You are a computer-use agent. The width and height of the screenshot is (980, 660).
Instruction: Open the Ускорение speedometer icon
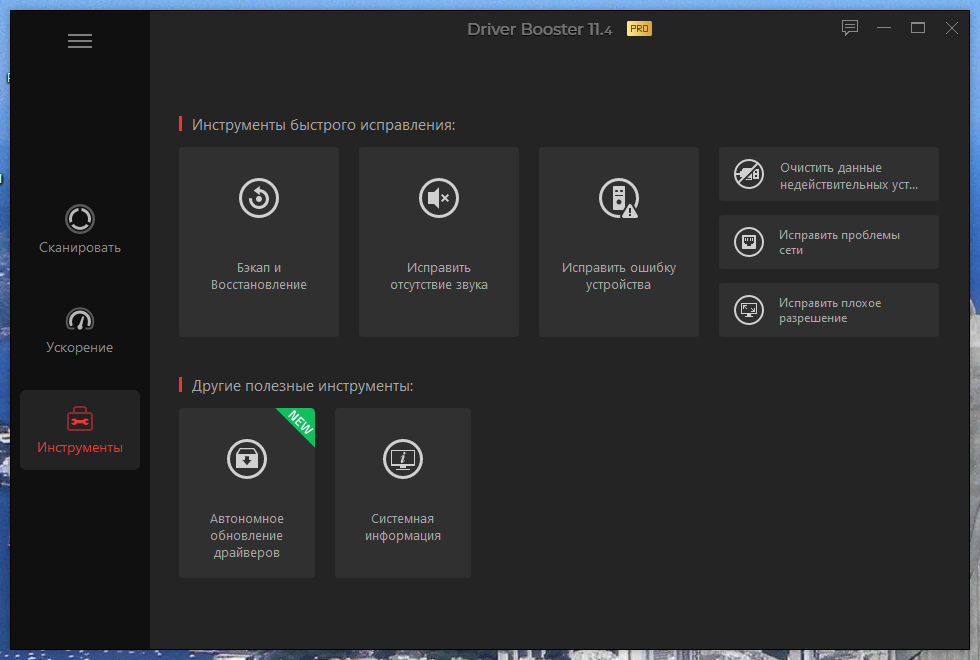80,319
